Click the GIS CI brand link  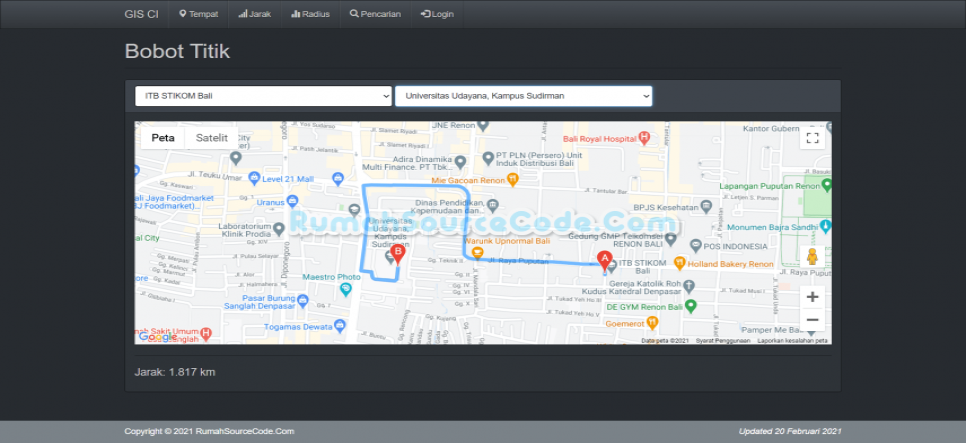(141, 14)
